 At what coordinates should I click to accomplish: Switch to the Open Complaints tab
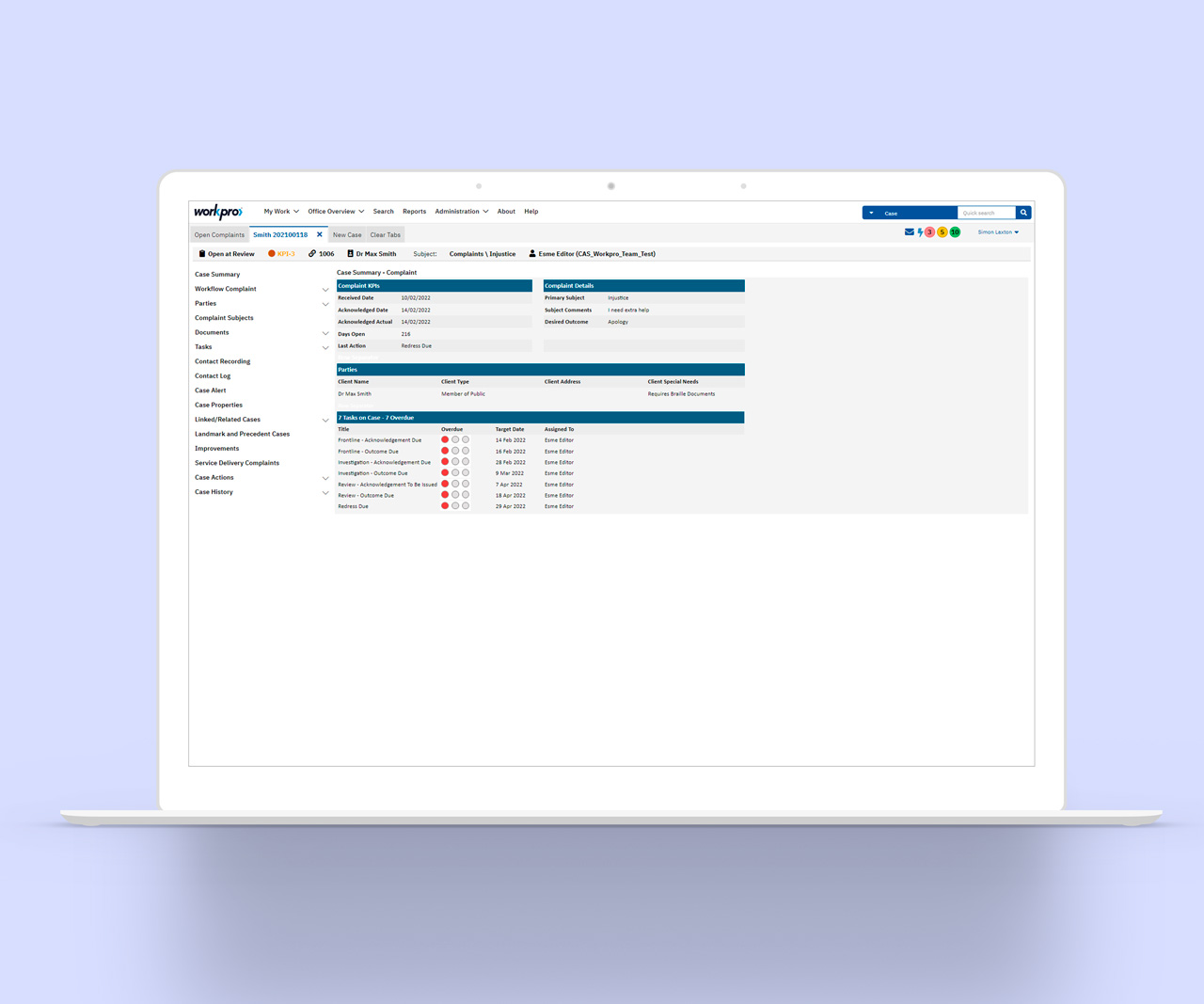tap(219, 234)
